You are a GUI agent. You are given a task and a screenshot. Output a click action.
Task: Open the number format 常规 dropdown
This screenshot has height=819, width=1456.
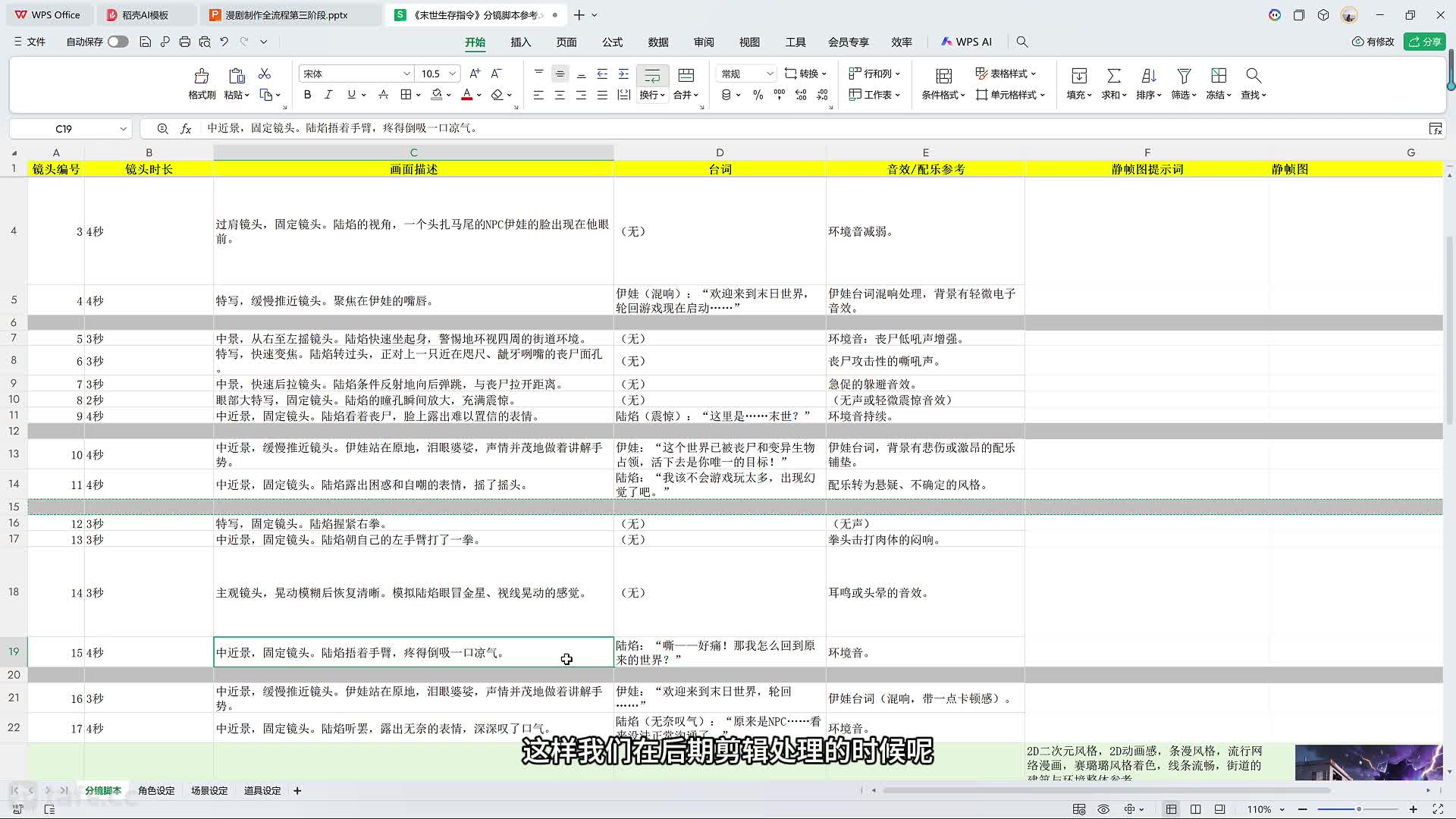pyautogui.click(x=769, y=74)
